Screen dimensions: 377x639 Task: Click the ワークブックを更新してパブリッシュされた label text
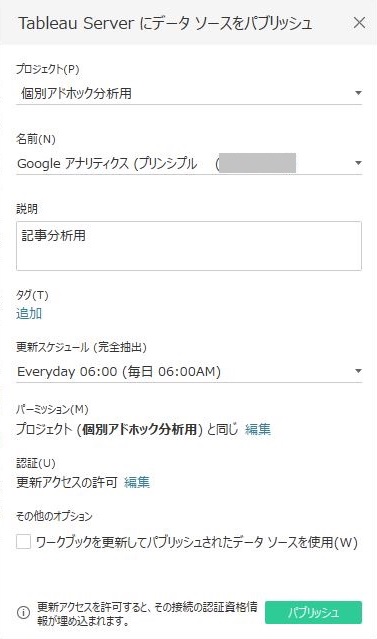(x=197, y=542)
